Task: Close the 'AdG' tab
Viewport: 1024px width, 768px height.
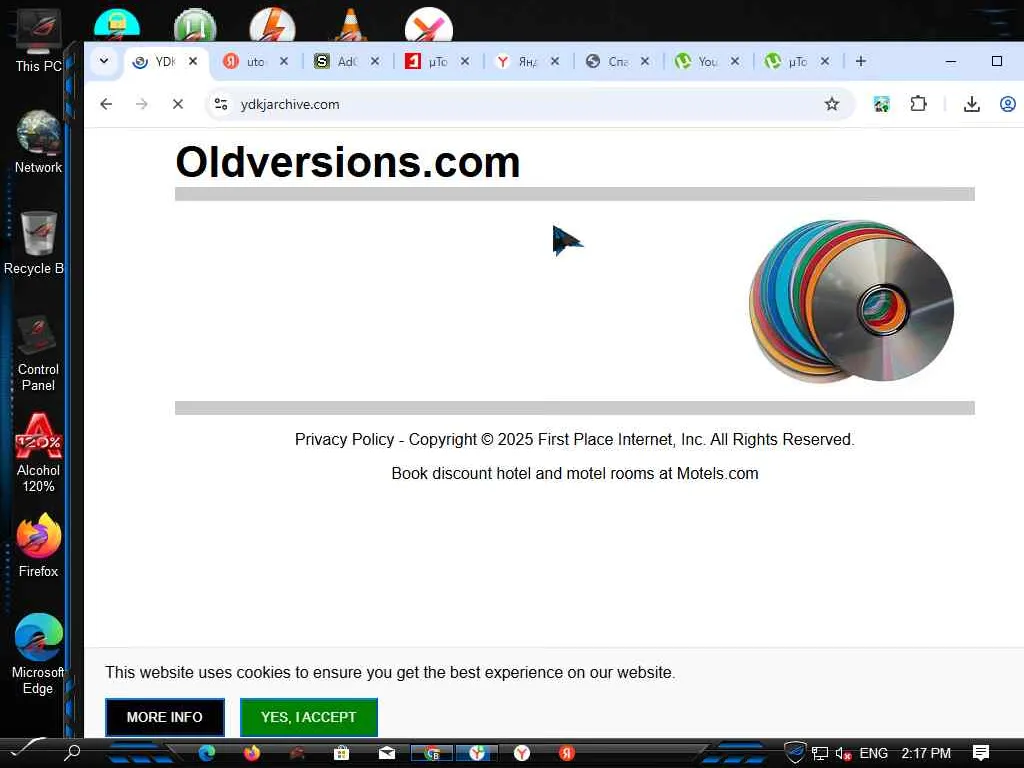Action: coord(374,61)
